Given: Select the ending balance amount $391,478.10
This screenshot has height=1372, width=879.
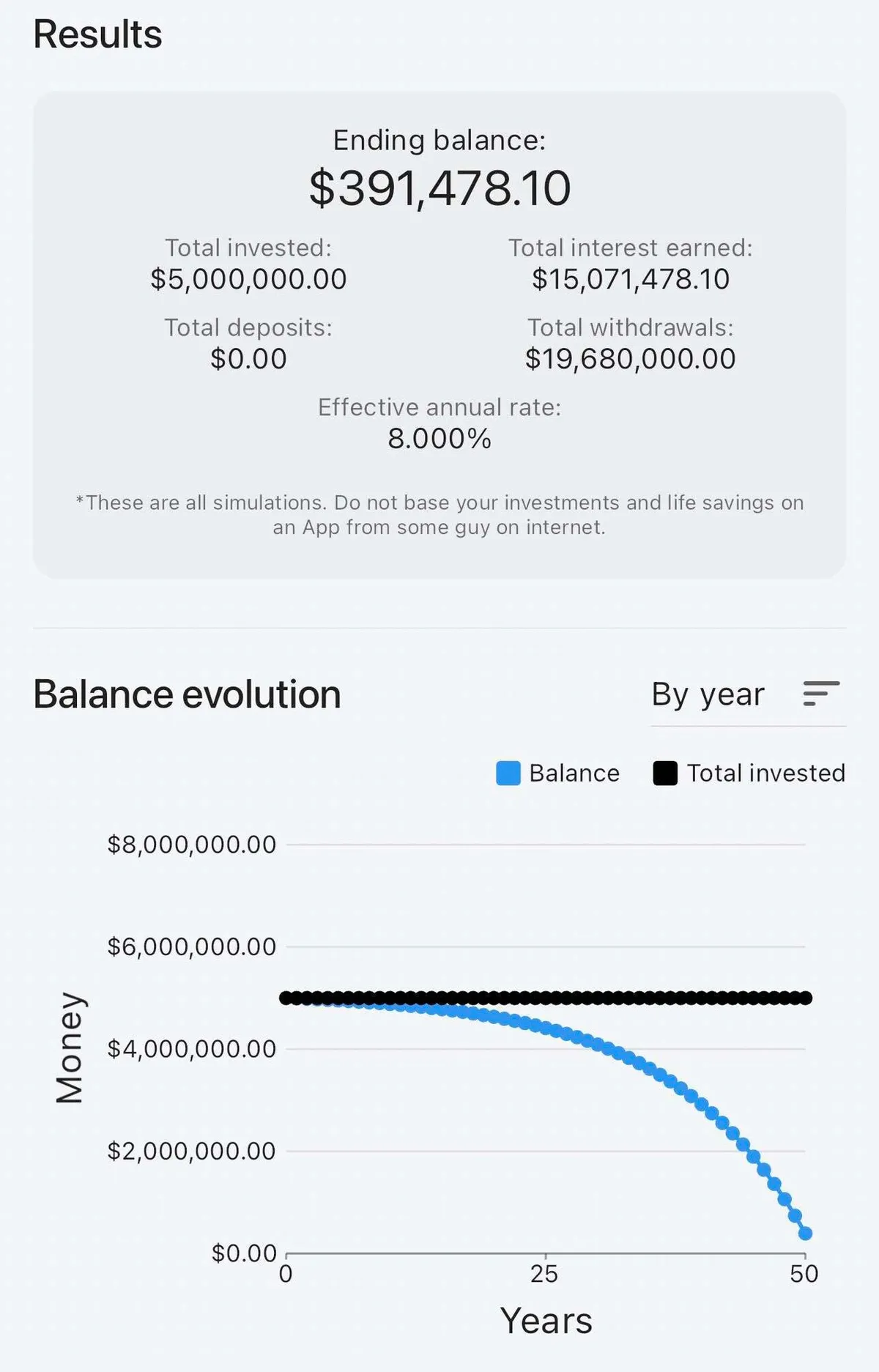Looking at the screenshot, I should pyautogui.click(x=439, y=188).
